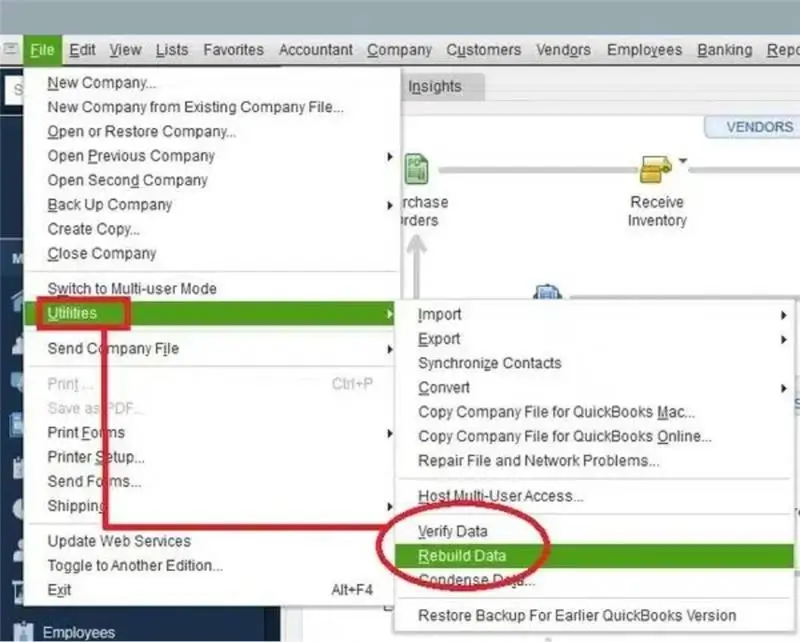Open the Lists menu

172,50
